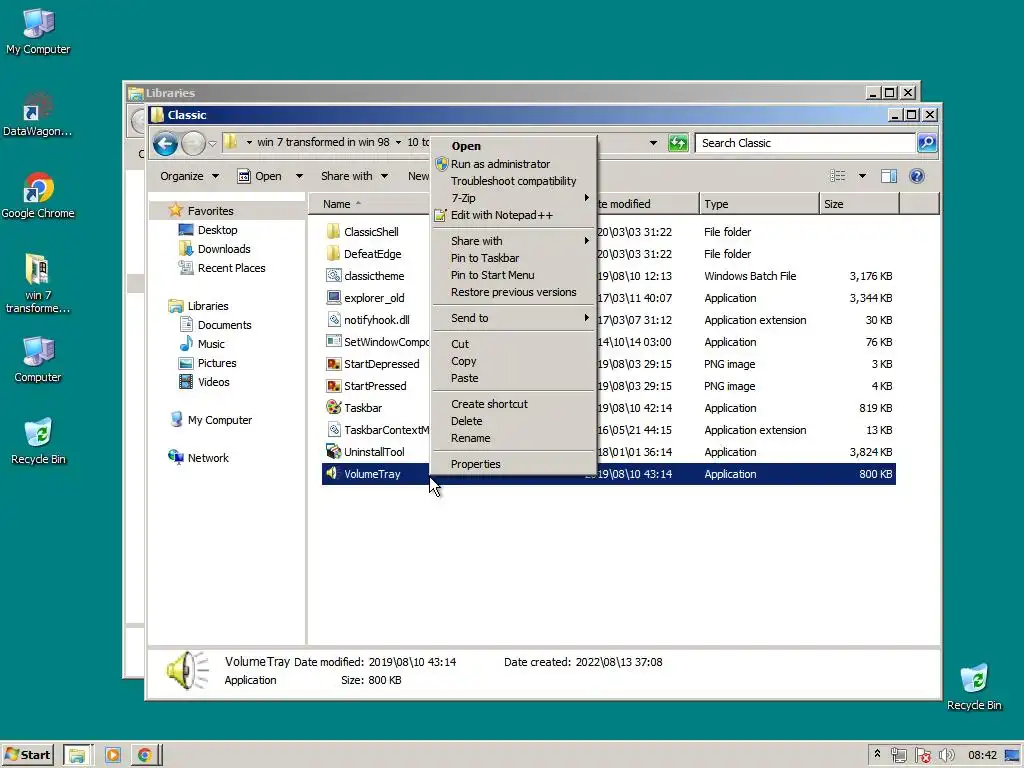Image resolution: width=1024 pixels, height=768 pixels.
Task: Open Documents library in sidebar
Action: click(x=224, y=325)
